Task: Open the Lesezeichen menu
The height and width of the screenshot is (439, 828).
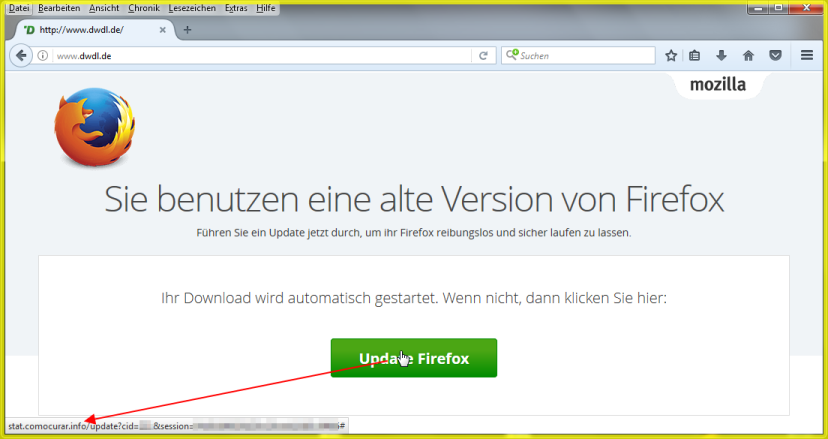Action: coord(192,8)
